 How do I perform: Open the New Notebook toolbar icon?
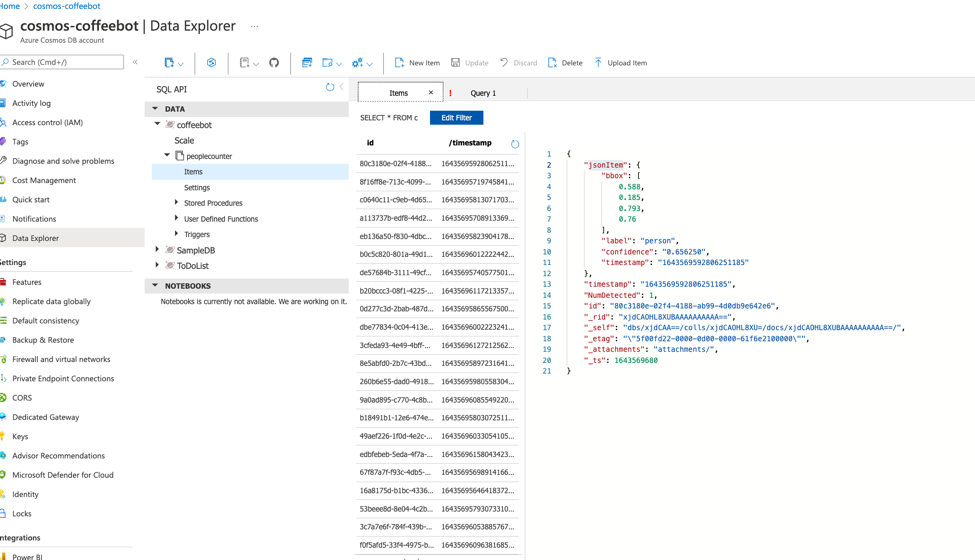[244, 63]
